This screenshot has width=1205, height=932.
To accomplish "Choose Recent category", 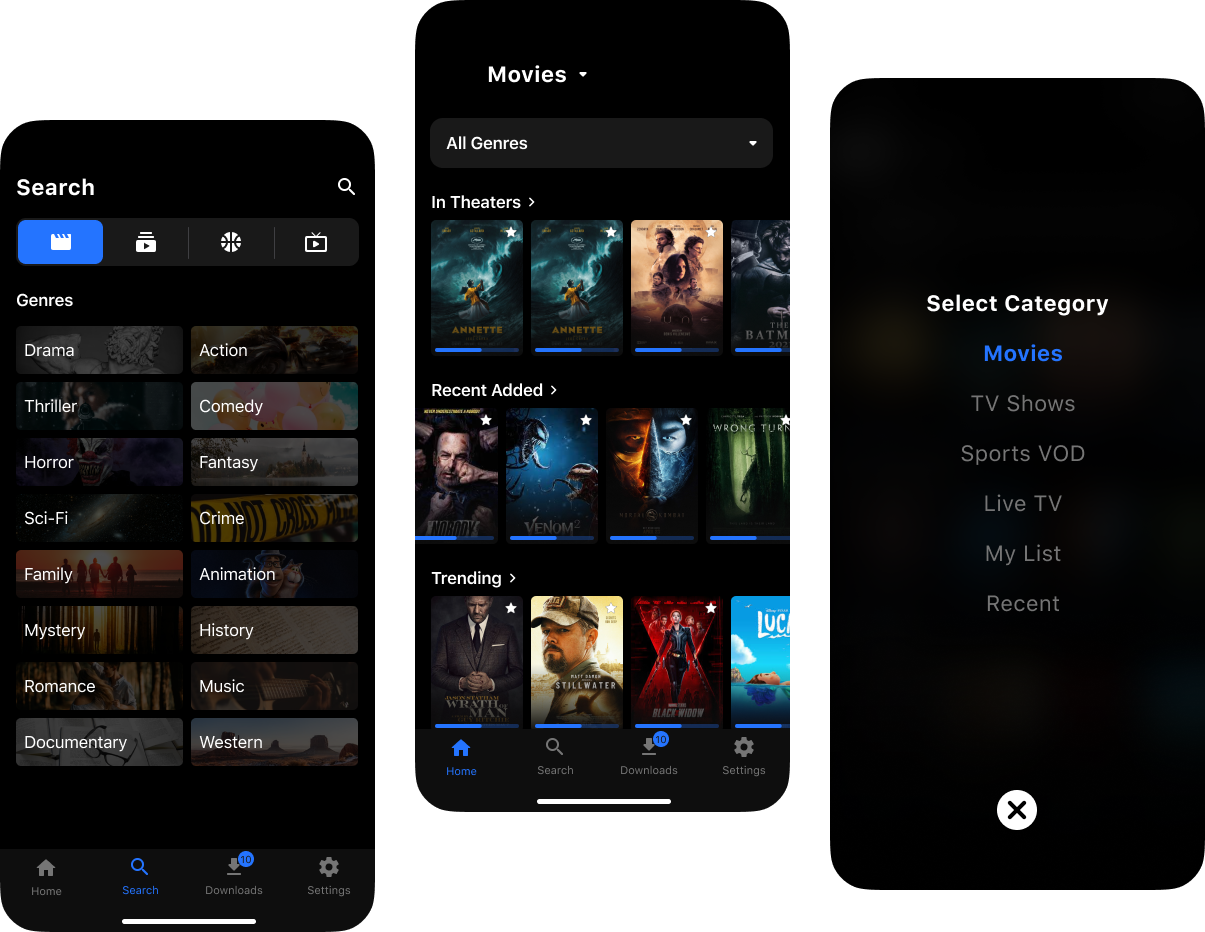I will [1023, 603].
